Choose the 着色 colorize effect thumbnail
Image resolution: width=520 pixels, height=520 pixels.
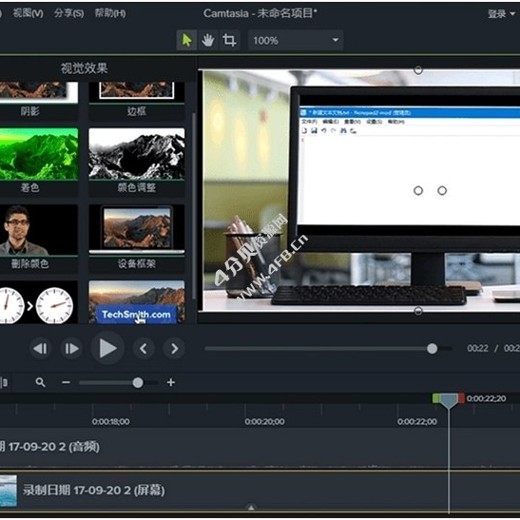[x=39, y=154]
